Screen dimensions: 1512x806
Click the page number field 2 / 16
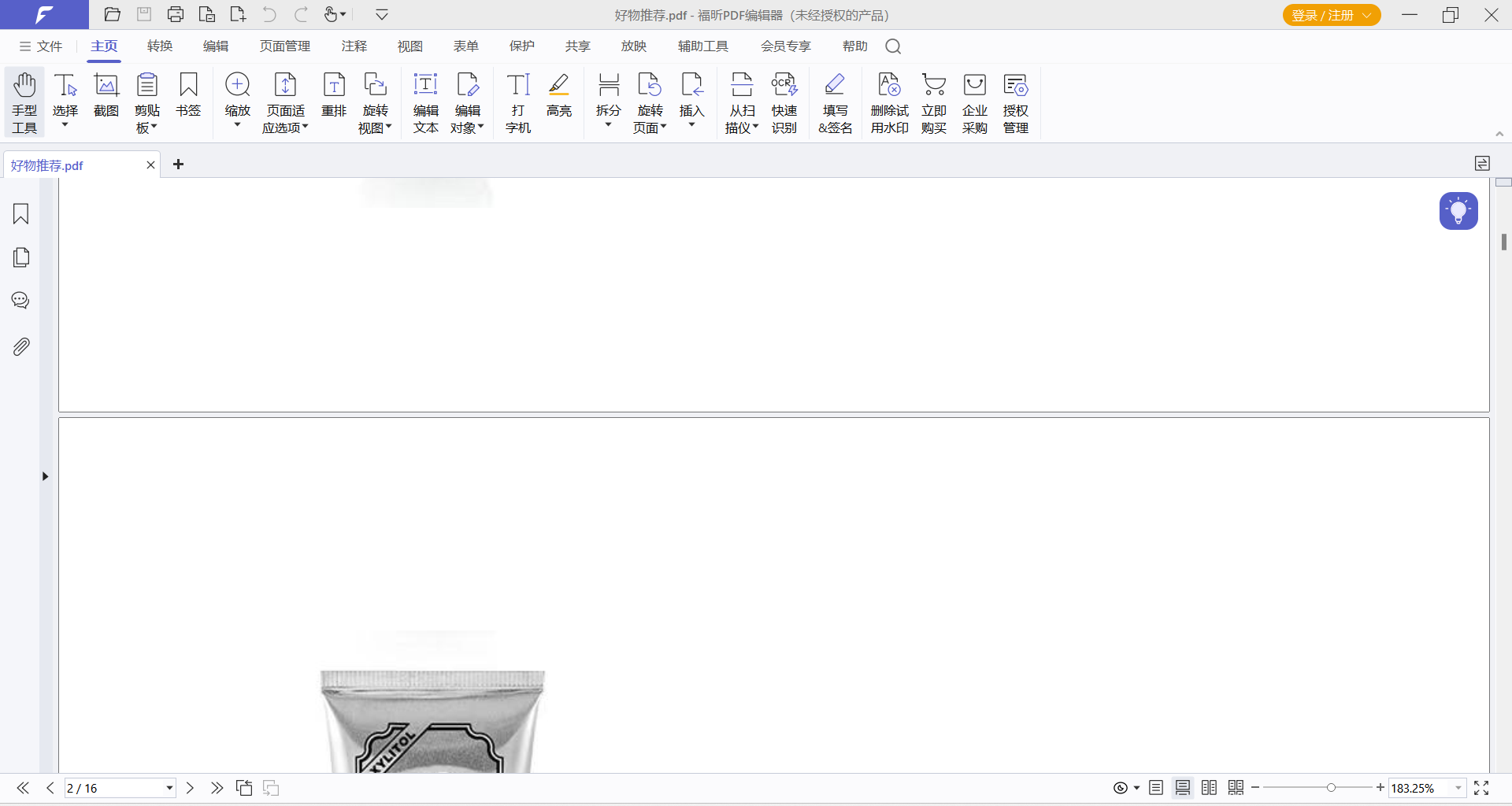[114, 788]
